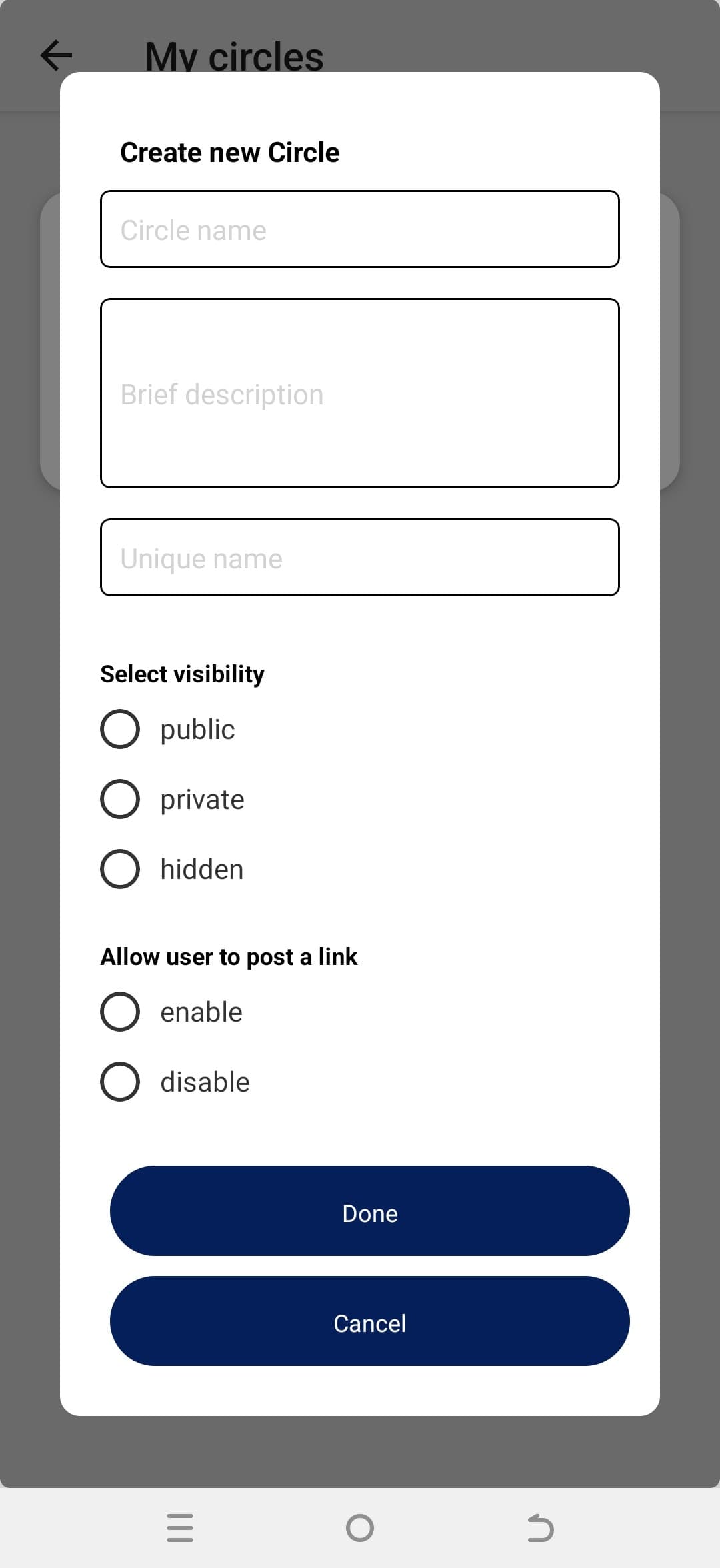Tap the dimmed card edge right of dialog

pyautogui.click(x=670, y=341)
